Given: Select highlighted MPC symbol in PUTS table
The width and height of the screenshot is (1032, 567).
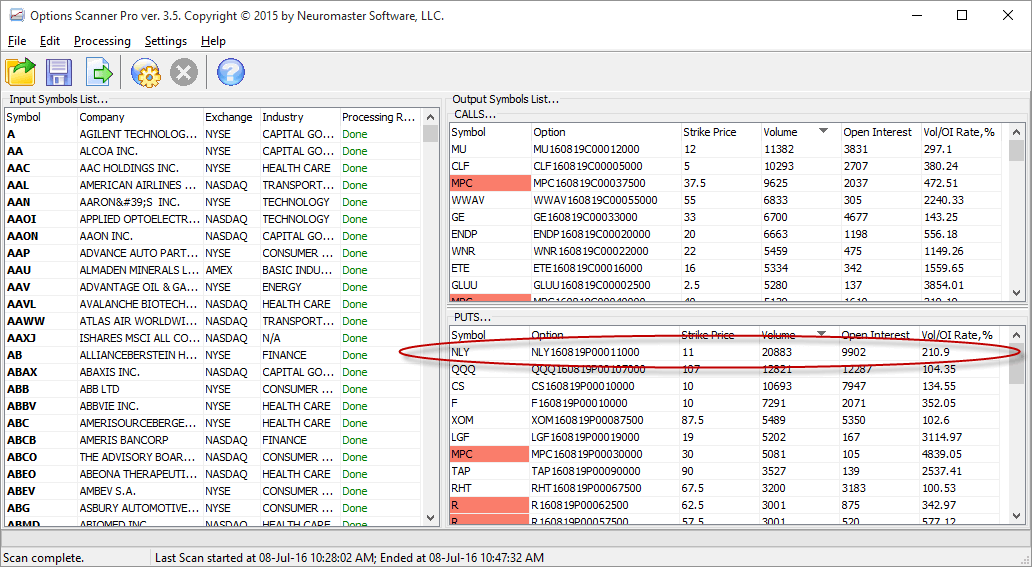Looking at the screenshot, I should (489, 454).
